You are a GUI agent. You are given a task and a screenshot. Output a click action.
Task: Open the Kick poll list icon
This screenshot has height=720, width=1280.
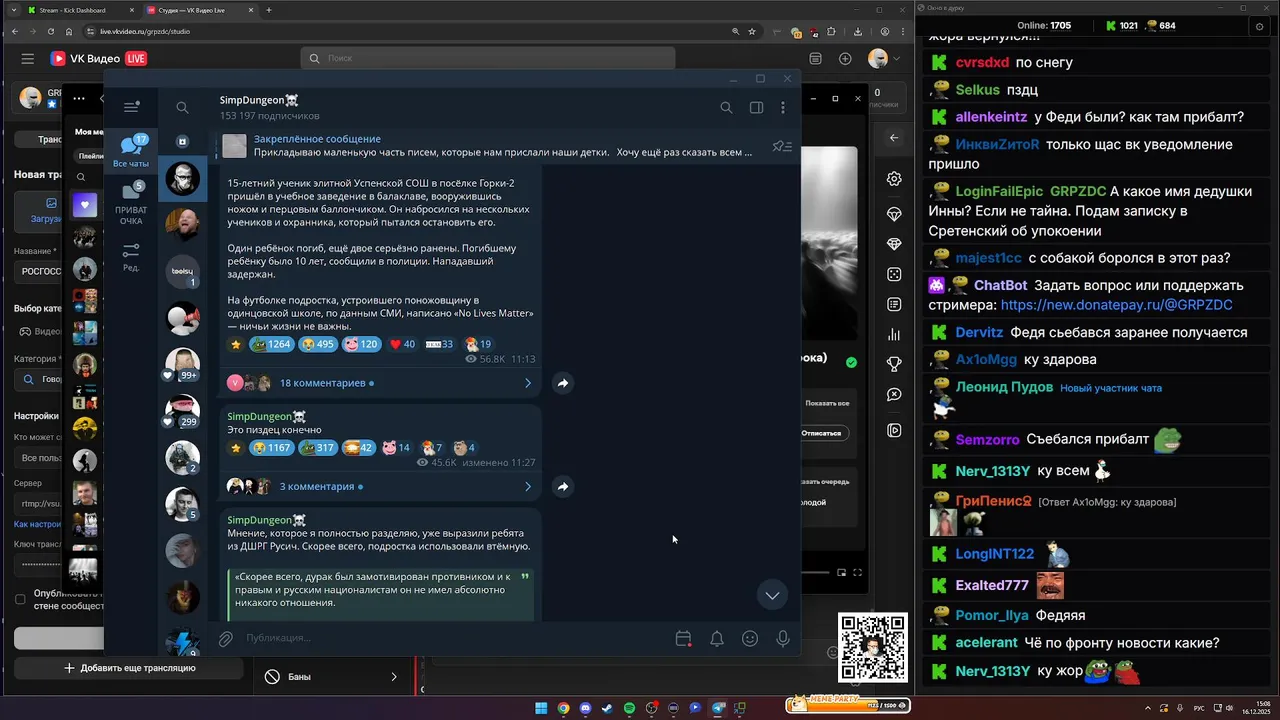coord(894,304)
